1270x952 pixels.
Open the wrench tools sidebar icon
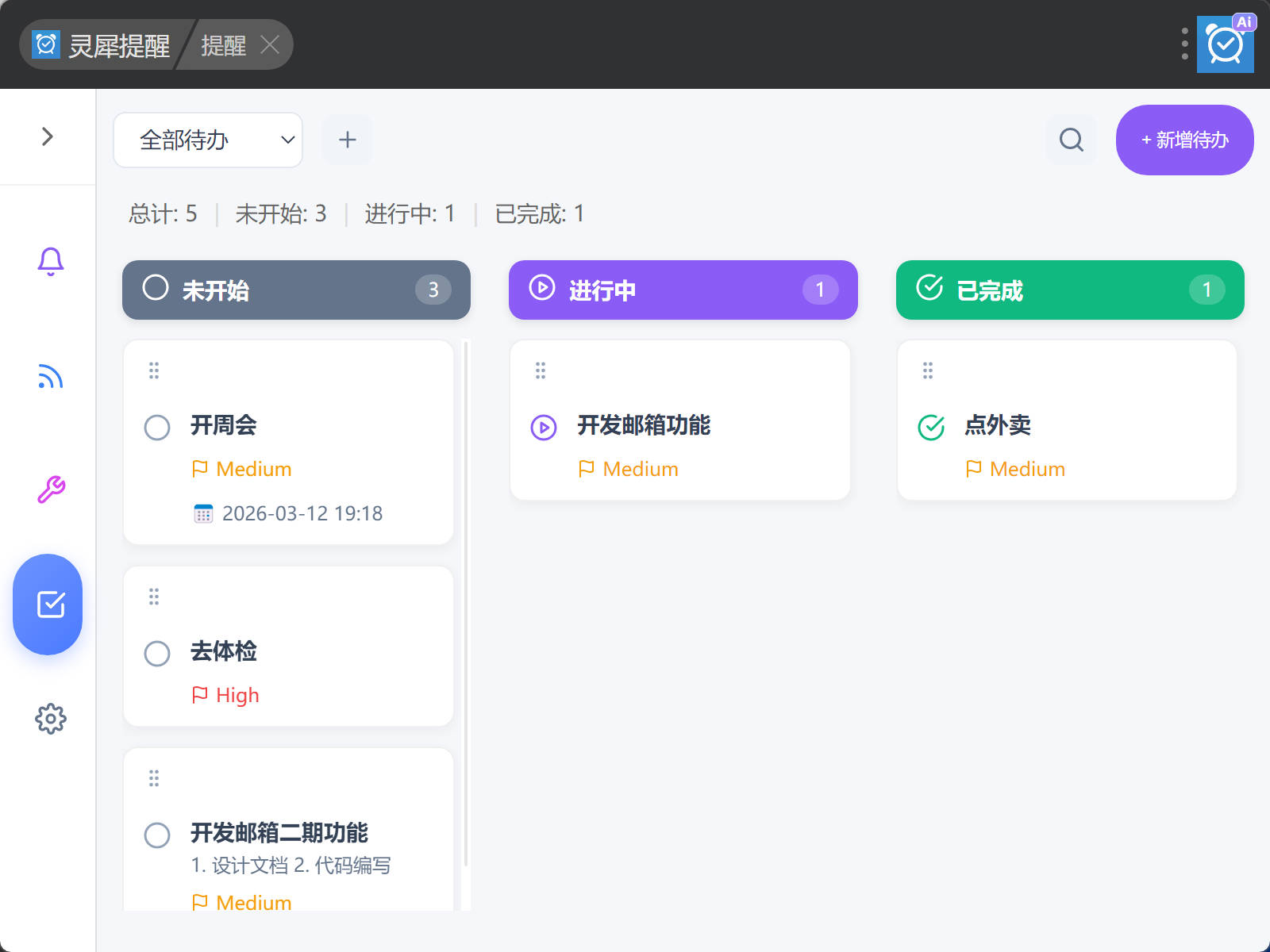tap(50, 490)
